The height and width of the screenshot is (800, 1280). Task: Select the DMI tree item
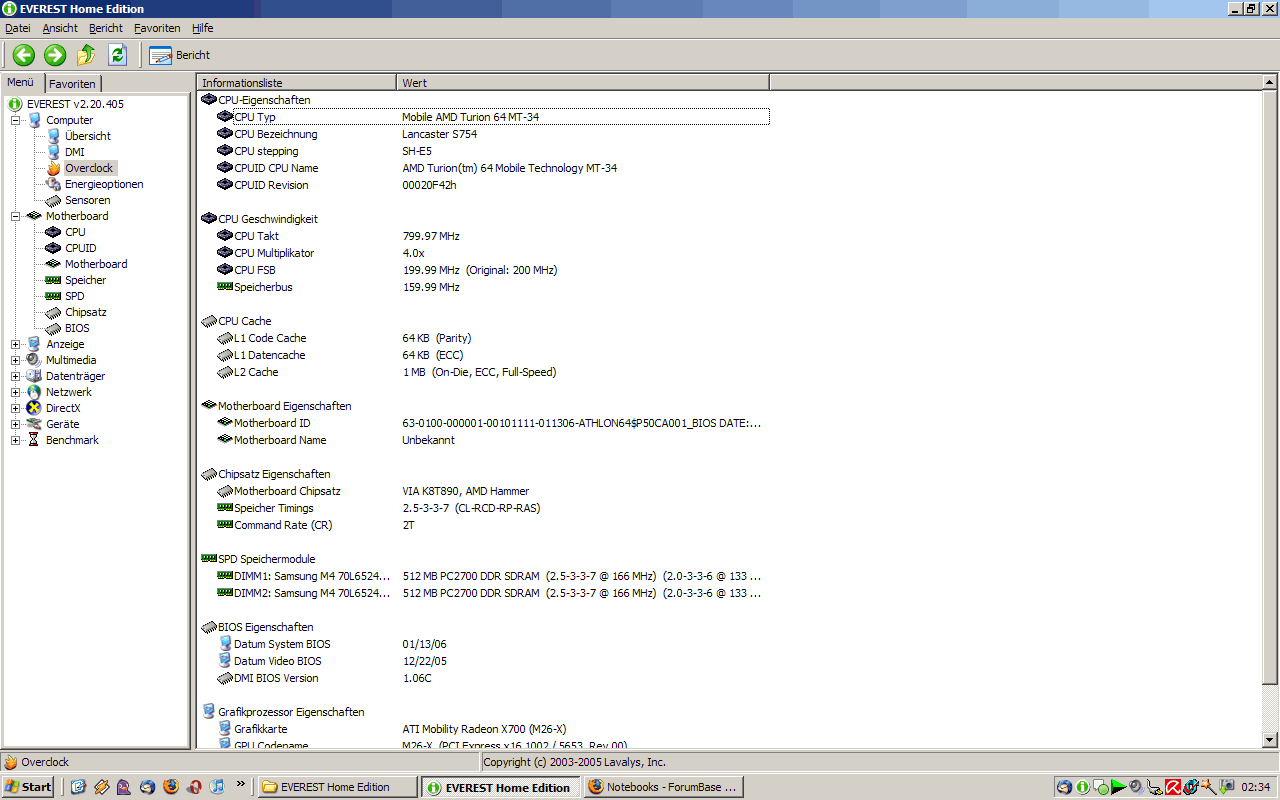tap(75, 152)
